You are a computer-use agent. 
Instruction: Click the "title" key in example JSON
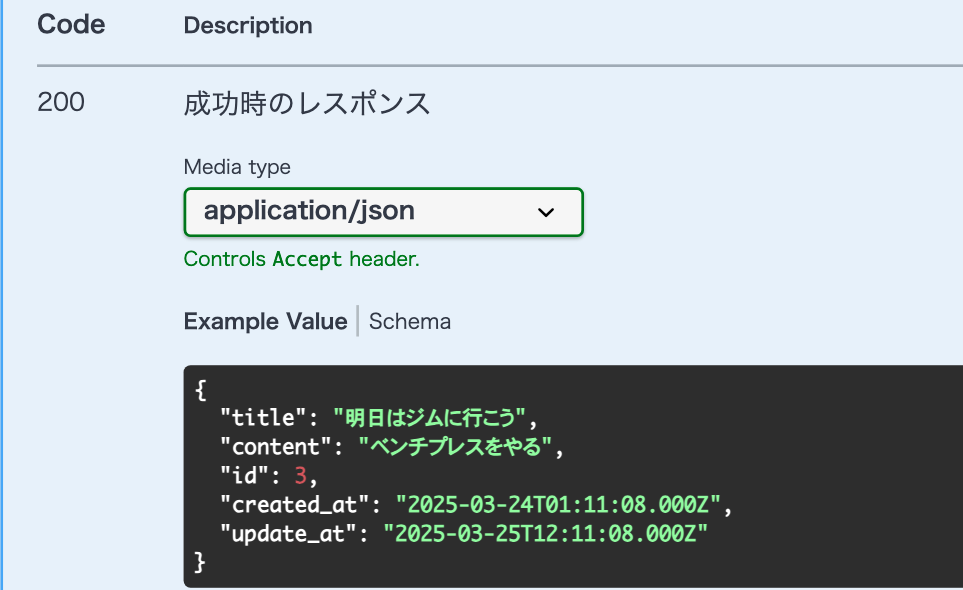coord(263,417)
